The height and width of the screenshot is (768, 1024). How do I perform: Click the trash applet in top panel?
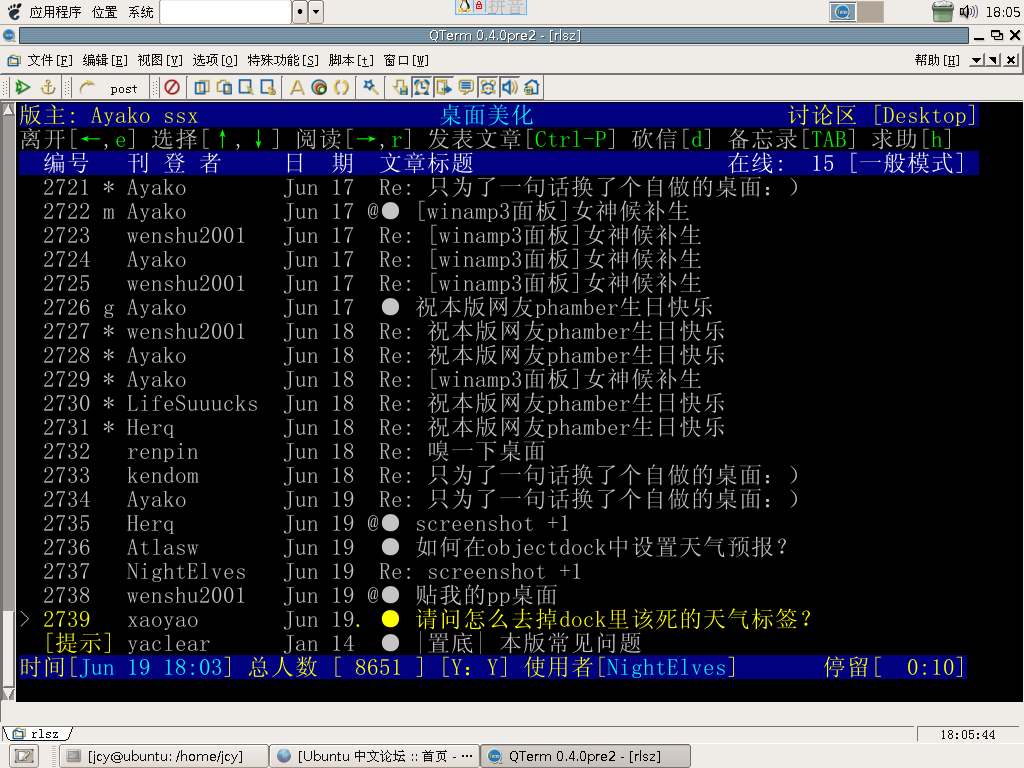tap(942, 12)
